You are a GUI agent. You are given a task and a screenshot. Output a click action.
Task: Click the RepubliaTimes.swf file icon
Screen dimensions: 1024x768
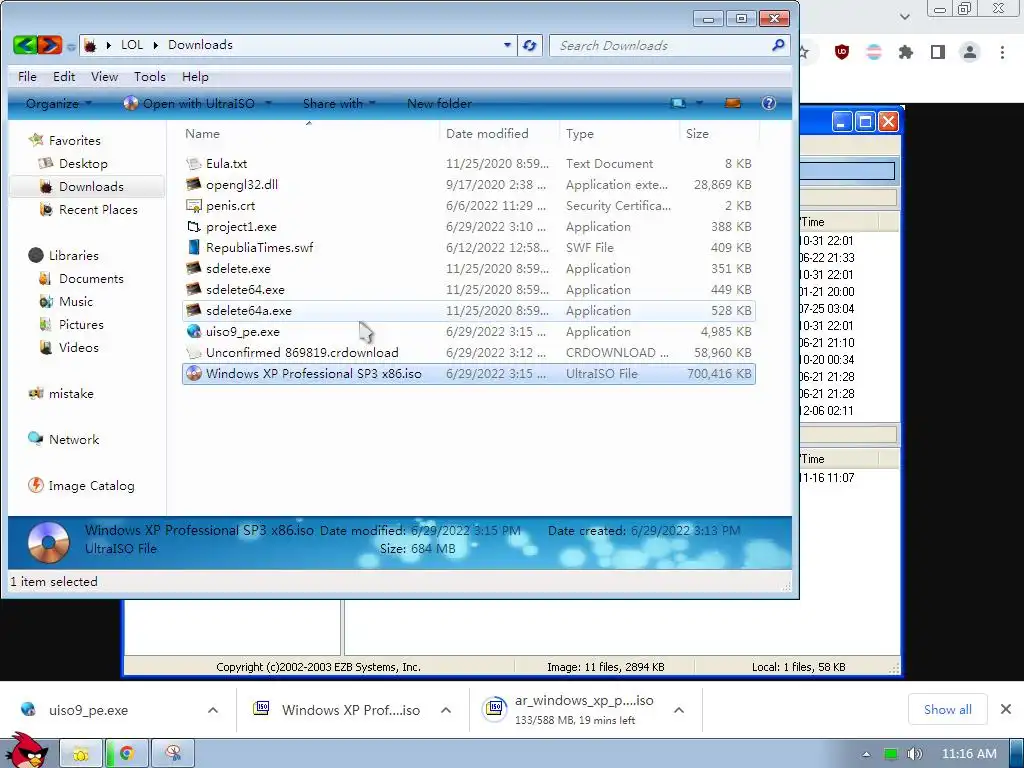click(193, 248)
